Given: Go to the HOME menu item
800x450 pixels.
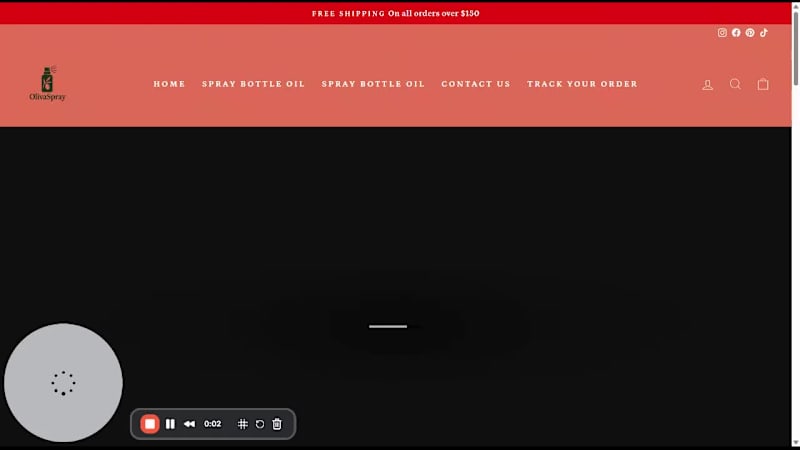Looking at the screenshot, I should pos(169,84).
